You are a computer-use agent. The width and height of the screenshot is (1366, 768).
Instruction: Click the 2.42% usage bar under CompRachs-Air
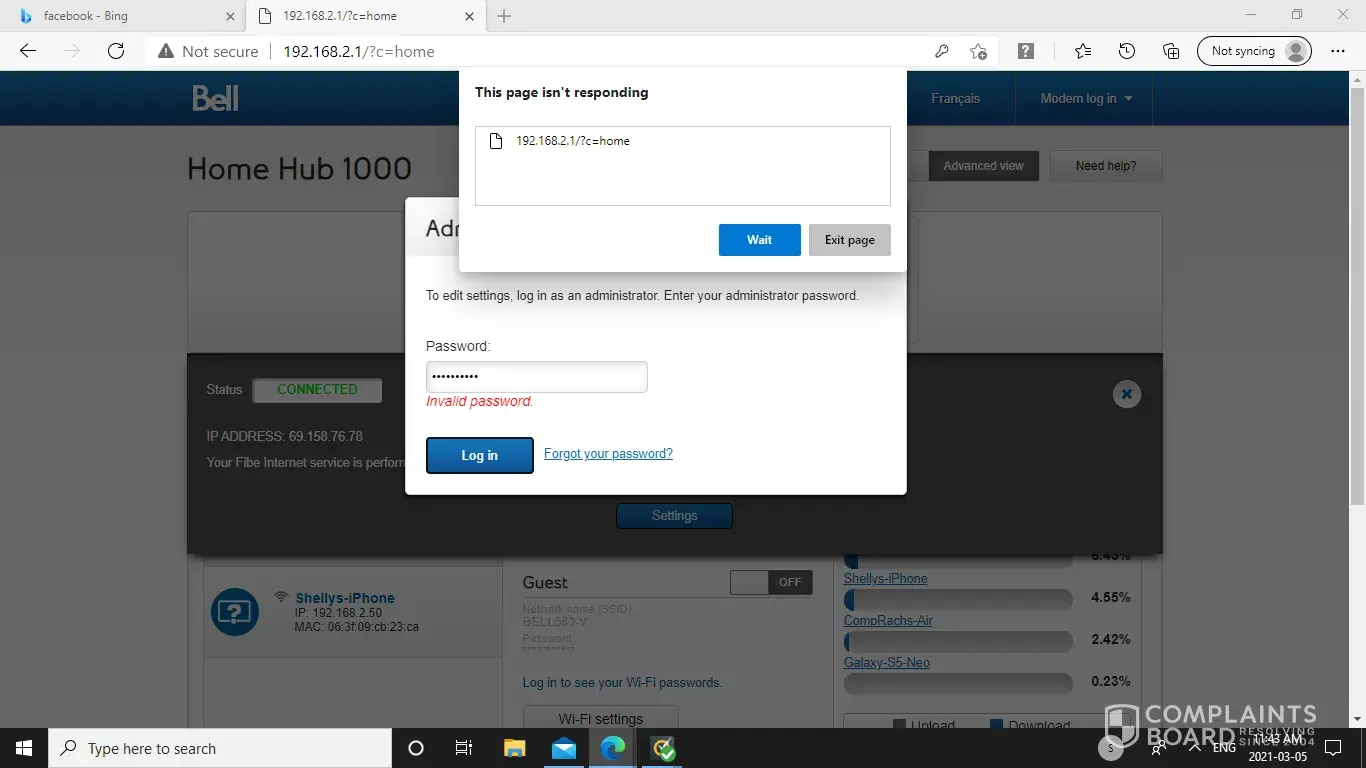pyautogui.click(x=958, y=641)
